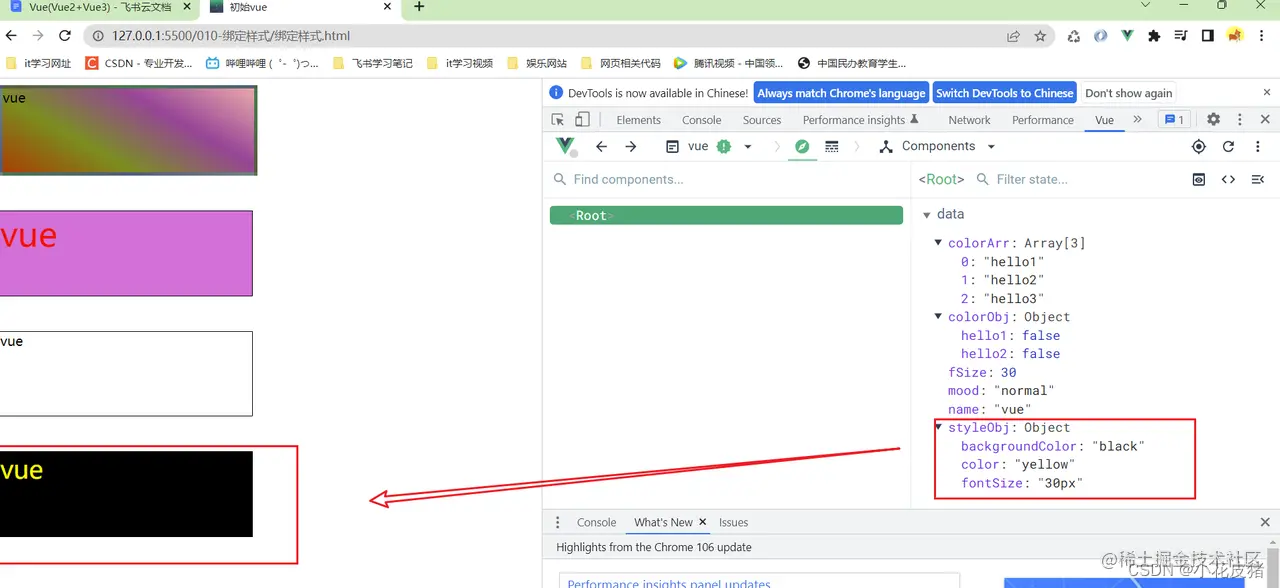Toggle the device toolbar icon
Image resolution: width=1280 pixels, height=588 pixels.
[x=582, y=120]
